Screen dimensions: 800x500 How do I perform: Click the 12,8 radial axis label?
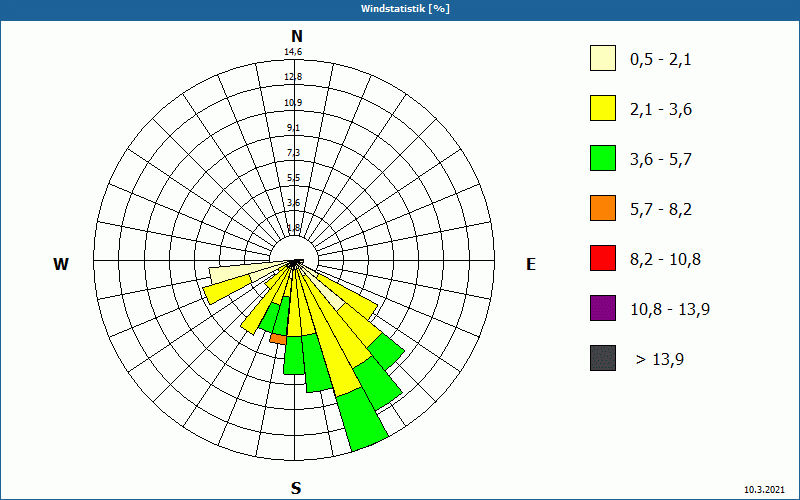[x=293, y=77]
